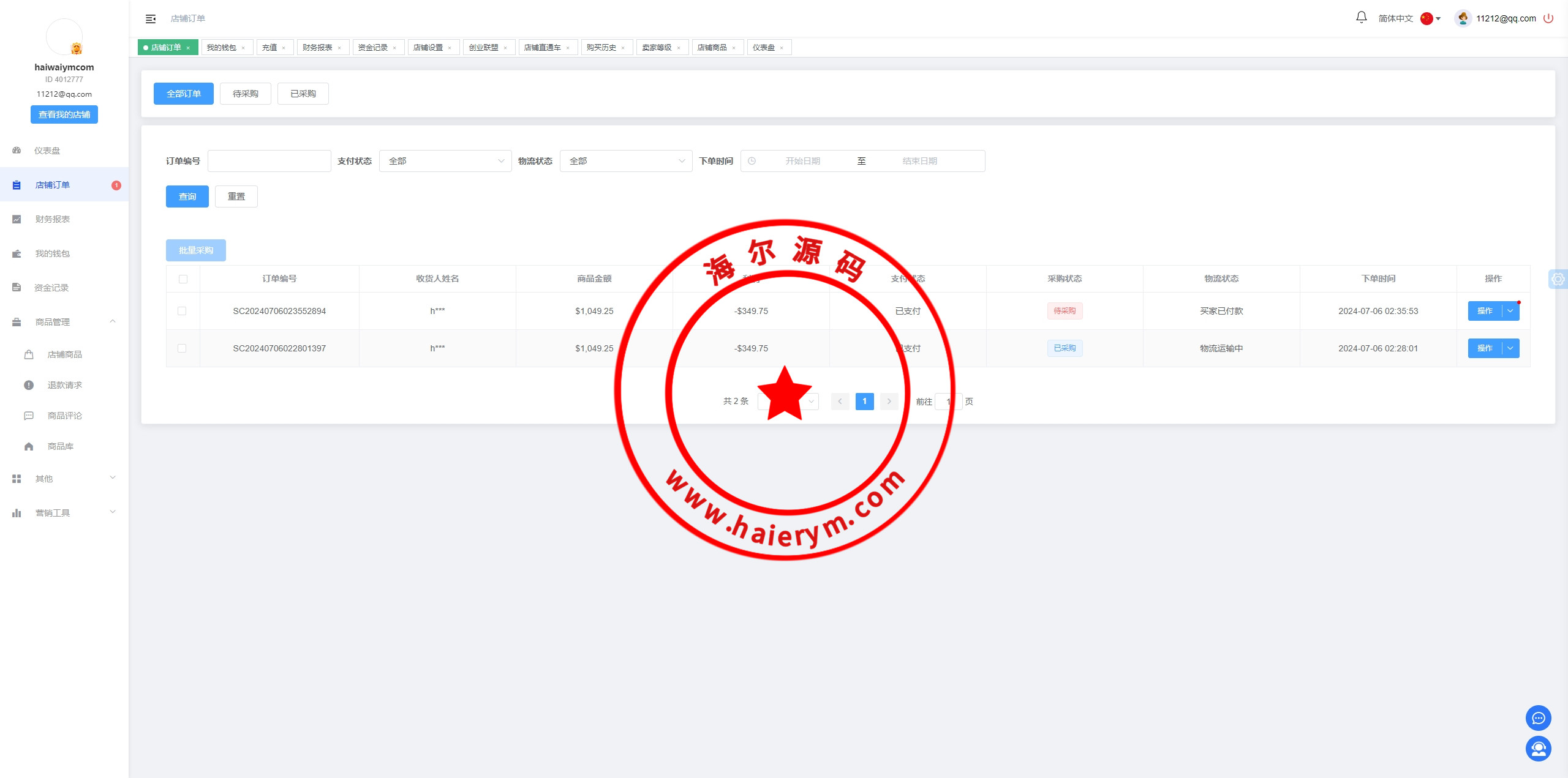This screenshot has width=1568, height=778.
Task: Click the notification bell icon
Action: coord(1361,18)
